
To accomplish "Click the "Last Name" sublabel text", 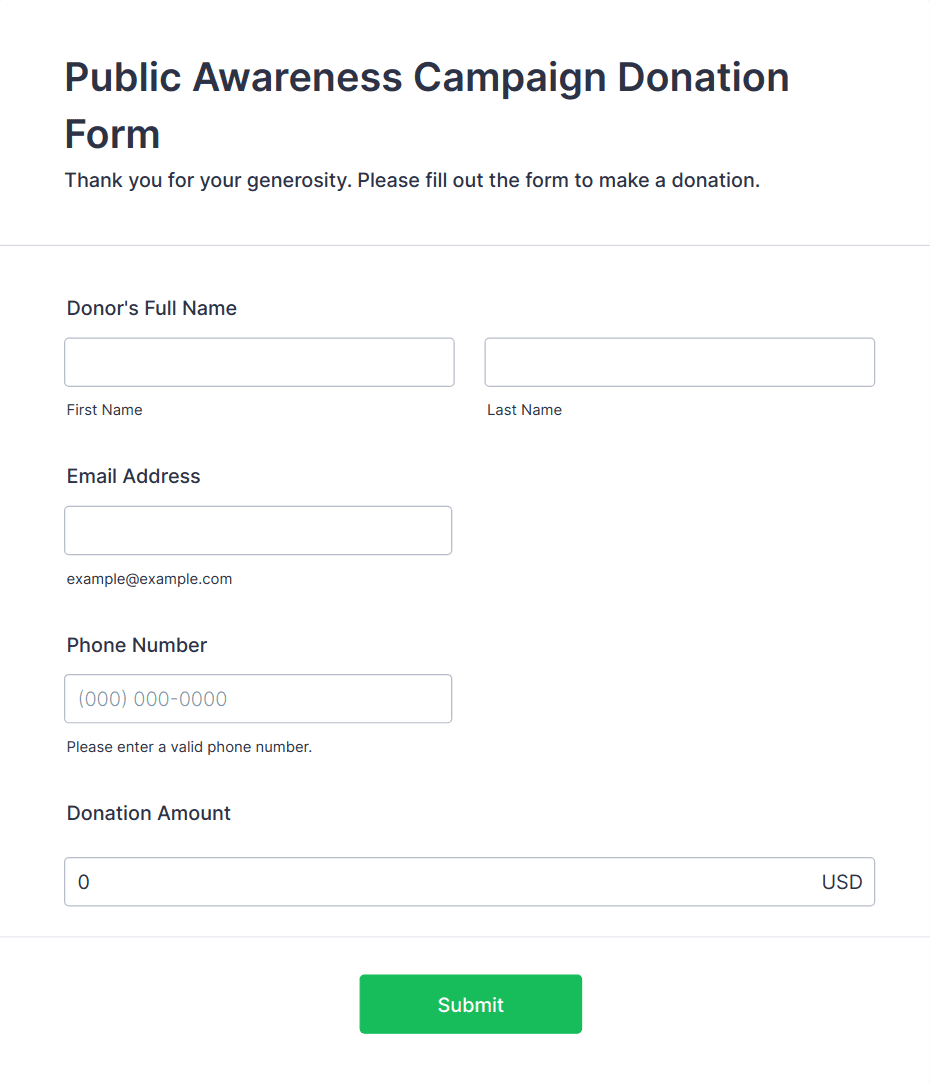I will click(x=524, y=410).
